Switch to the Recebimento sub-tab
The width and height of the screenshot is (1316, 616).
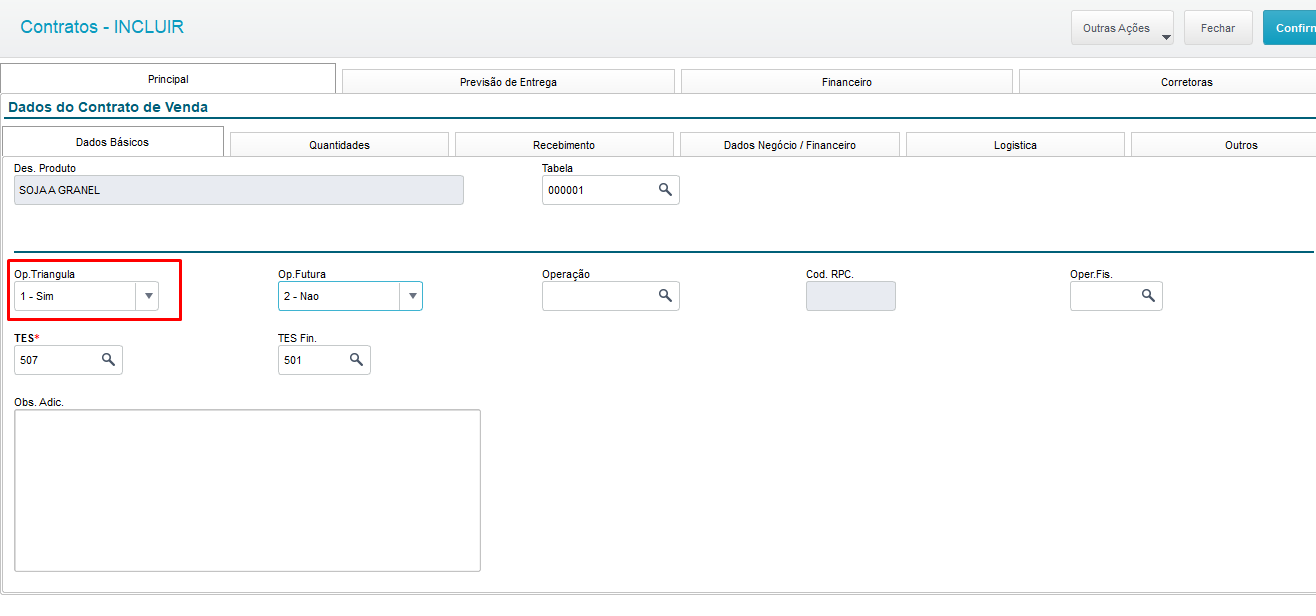(x=564, y=145)
